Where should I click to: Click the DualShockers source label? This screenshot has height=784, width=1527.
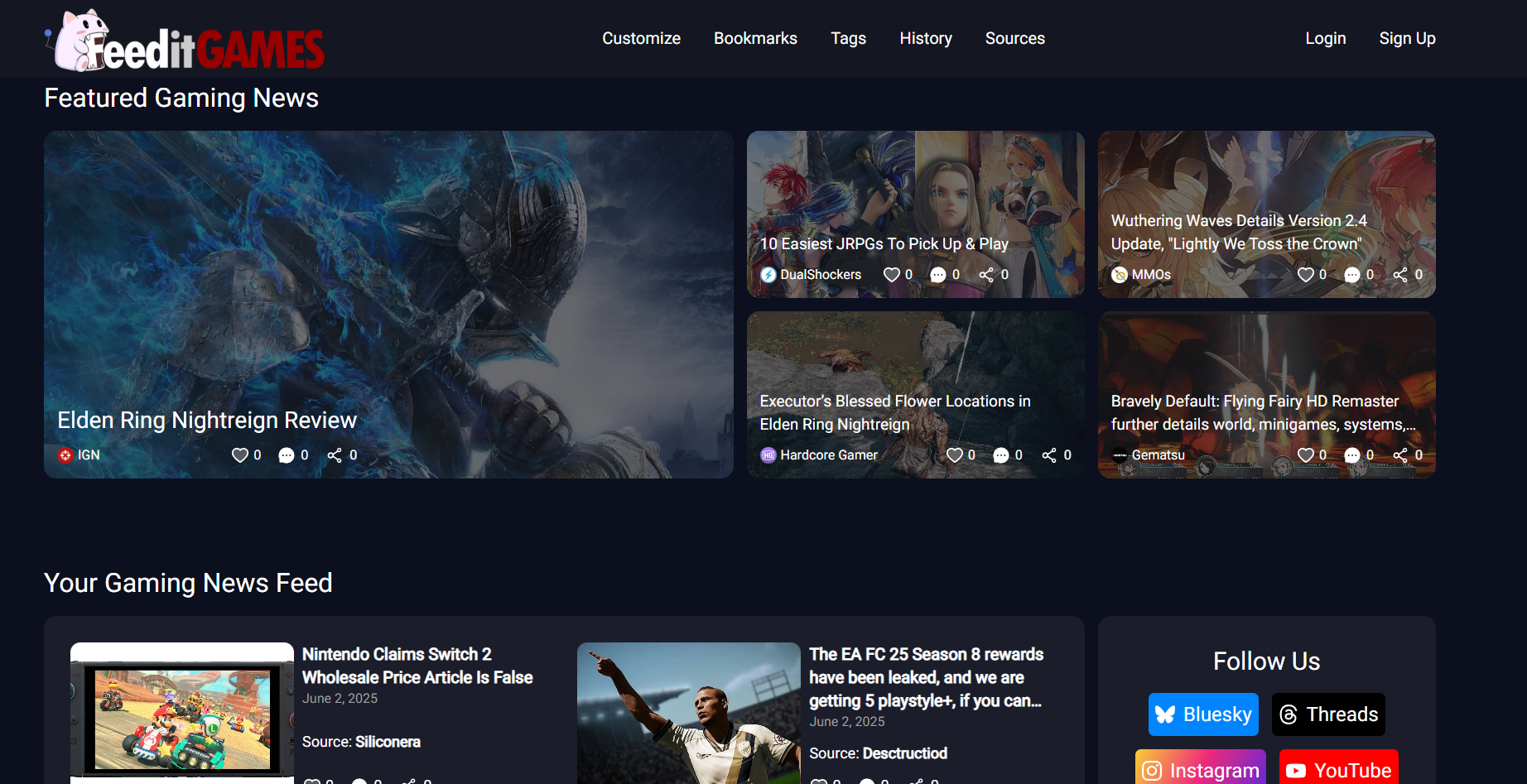[821, 275]
